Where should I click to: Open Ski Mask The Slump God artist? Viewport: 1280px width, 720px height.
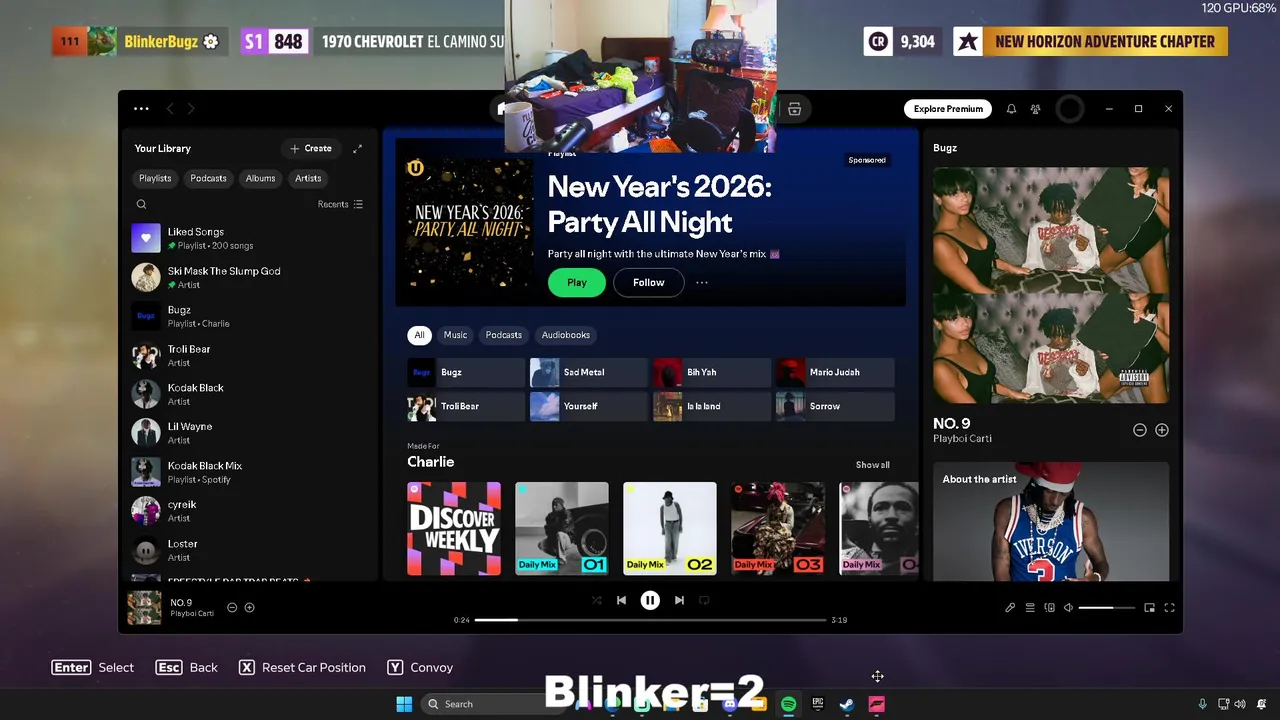click(x=250, y=277)
